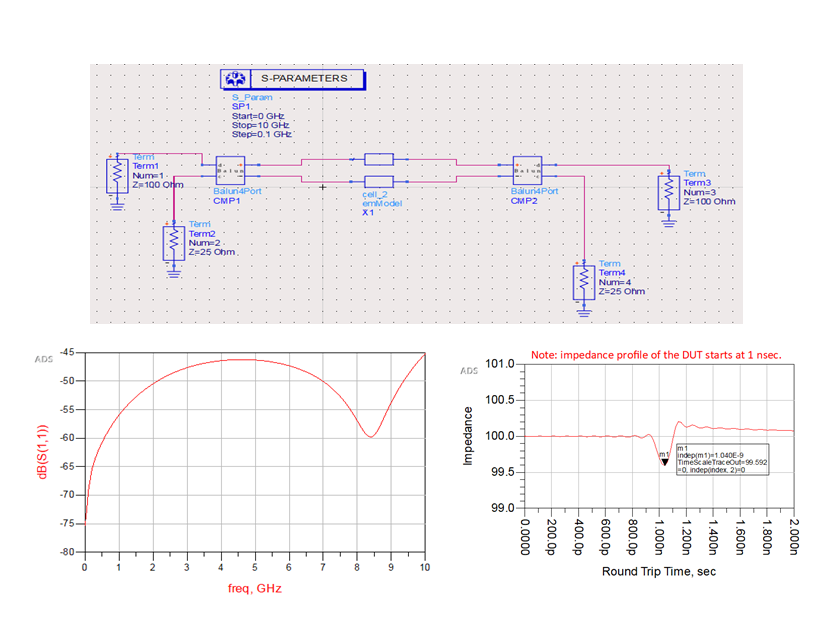Screen dimensions: 829x621
Task: Click the Balun4Port CMP1 component block
Action: [231, 171]
